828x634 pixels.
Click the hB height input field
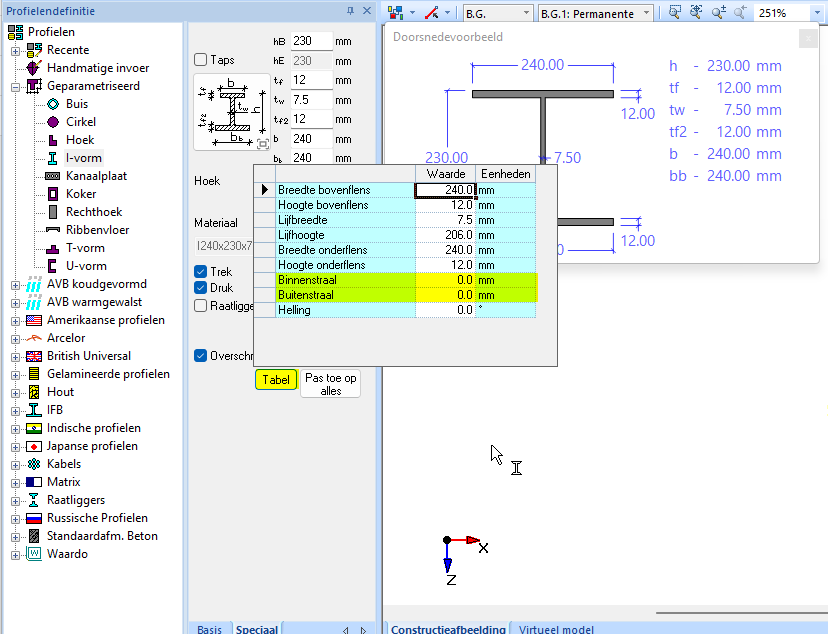[312, 41]
